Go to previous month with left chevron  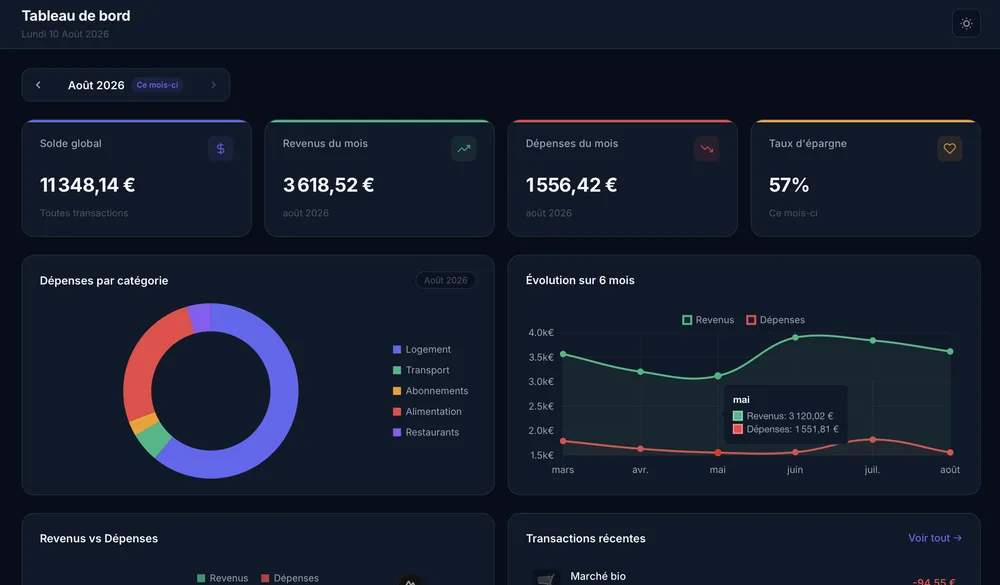coord(38,85)
